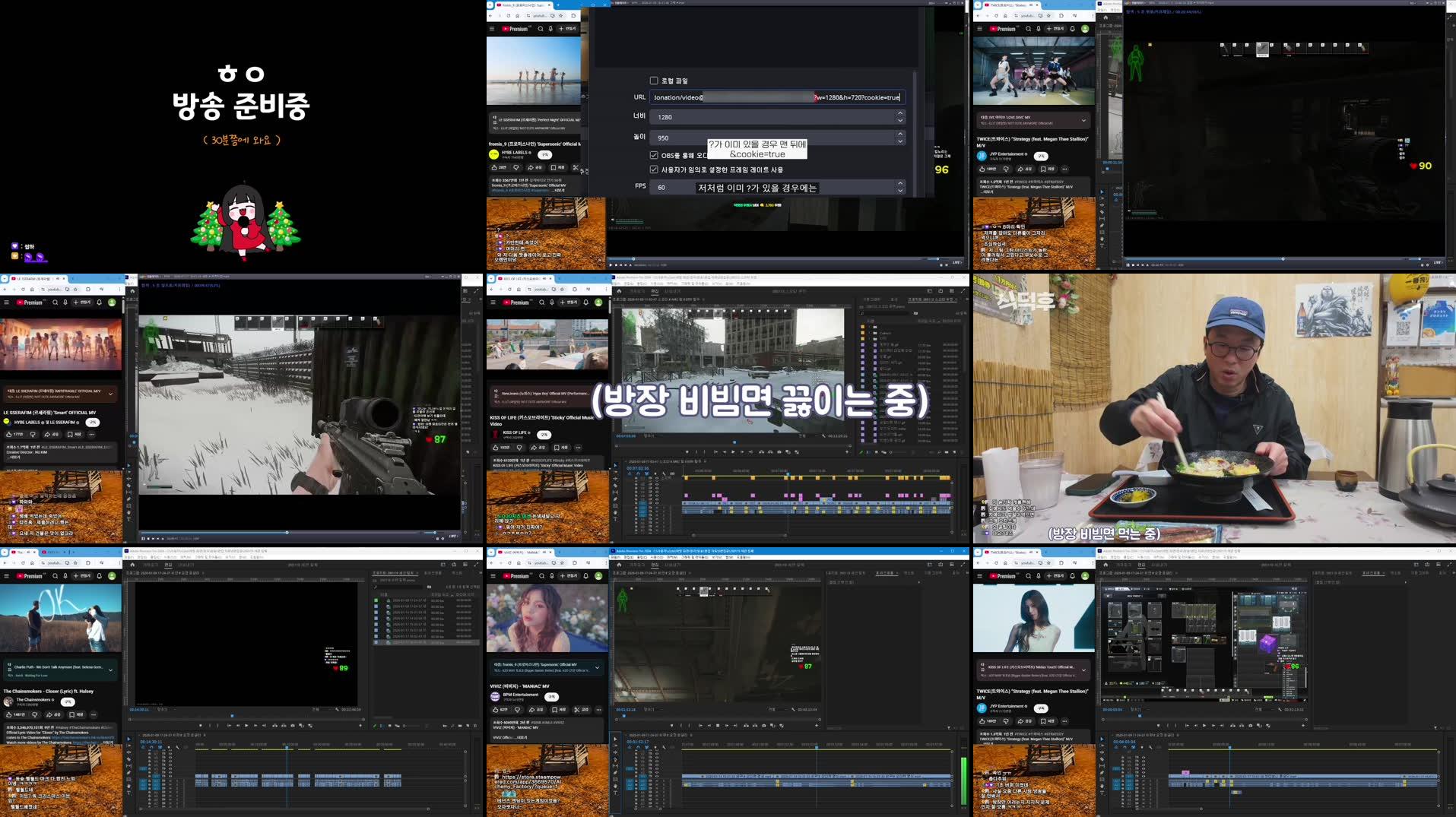This screenshot has height=817, width=1456.
Task: Click the YouTube notifications bell
Action: 585,302
